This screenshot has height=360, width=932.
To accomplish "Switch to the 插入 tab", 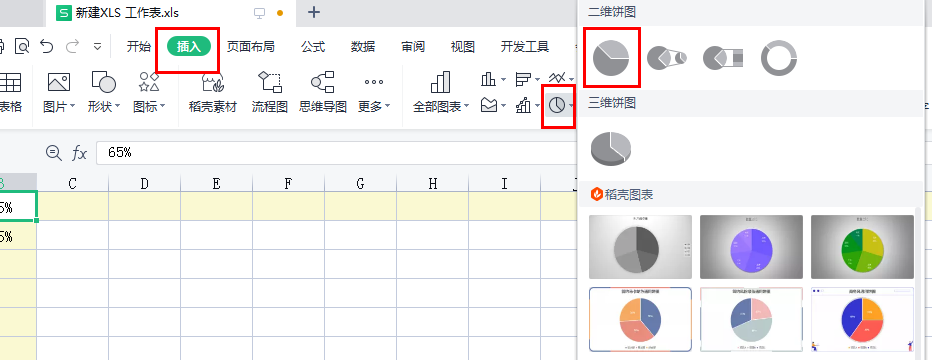I will (x=189, y=47).
